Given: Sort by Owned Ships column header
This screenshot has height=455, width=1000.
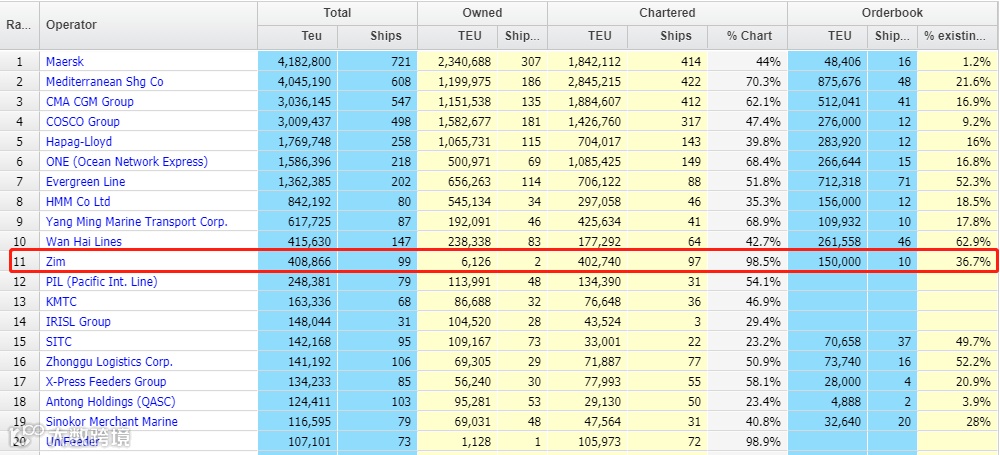Looking at the screenshot, I should coord(522,36).
